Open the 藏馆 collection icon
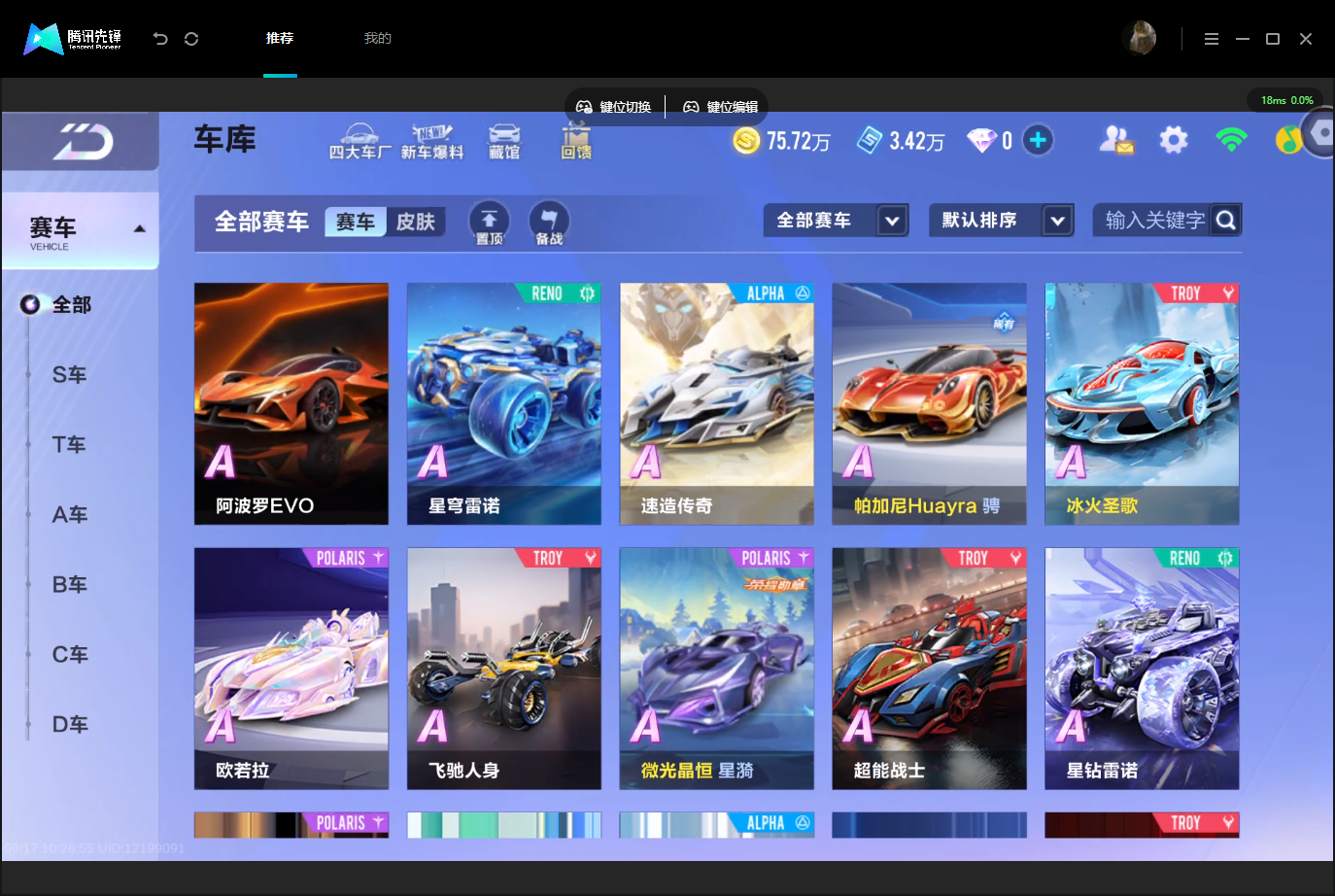 coord(504,142)
